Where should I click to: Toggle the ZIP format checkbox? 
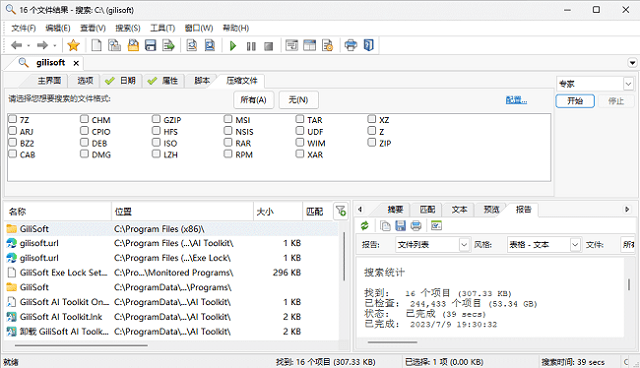coord(371,142)
